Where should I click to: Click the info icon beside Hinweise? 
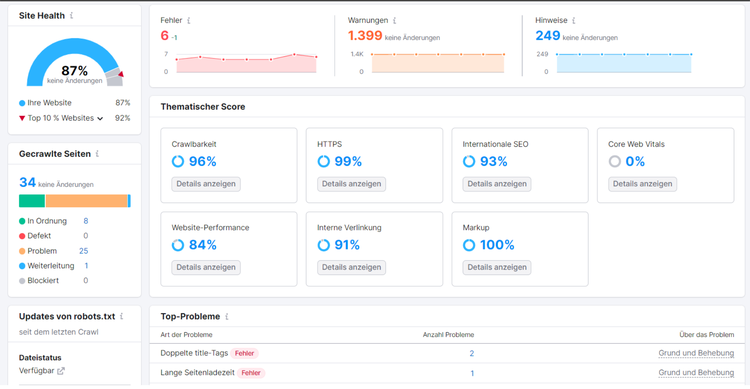pyautogui.click(x=574, y=20)
